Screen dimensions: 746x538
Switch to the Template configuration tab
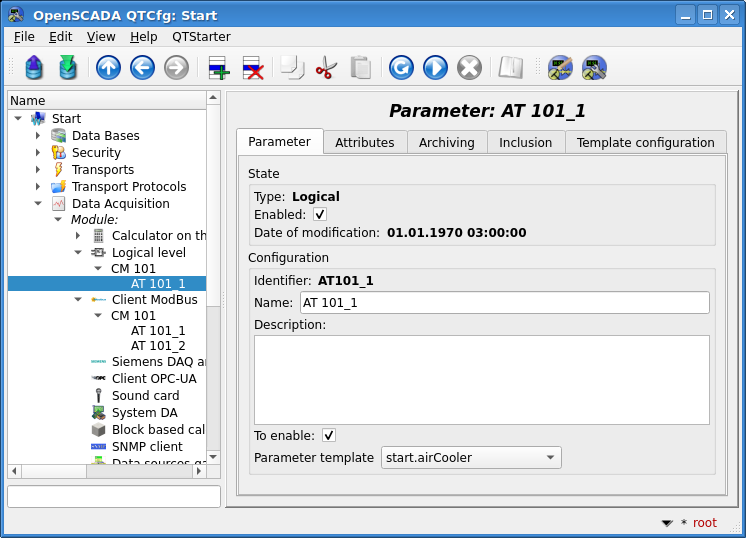pos(645,142)
